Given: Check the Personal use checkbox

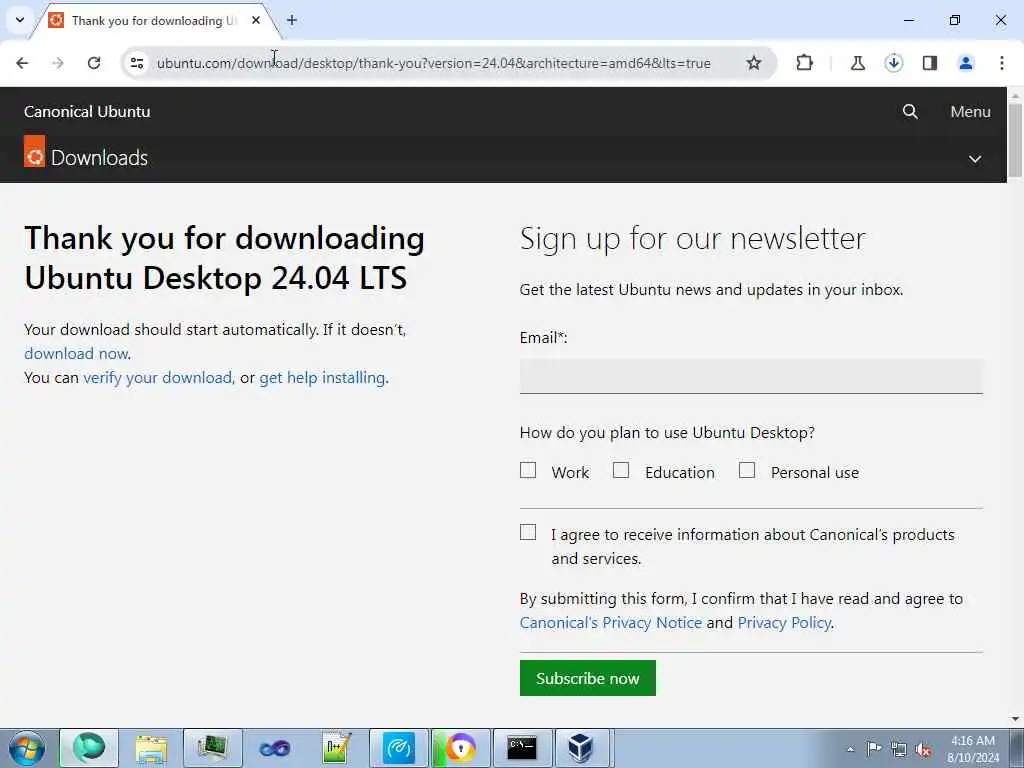Looking at the screenshot, I should coord(747,470).
